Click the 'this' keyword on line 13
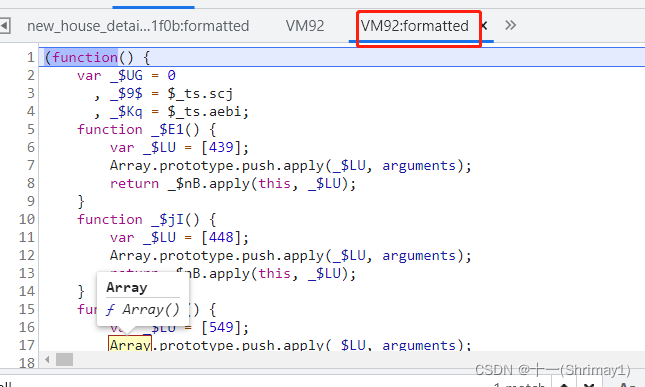The image size is (645, 387). [275, 273]
